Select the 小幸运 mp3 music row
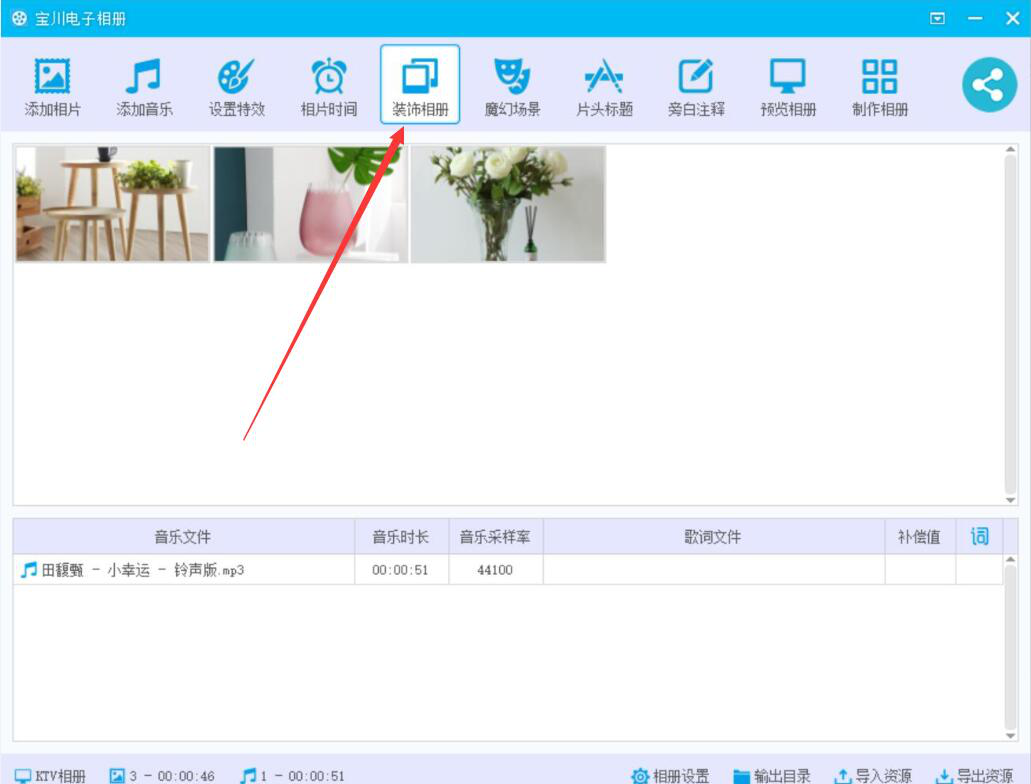Viewport: 1031px width, 784px height. coord(508,570)
